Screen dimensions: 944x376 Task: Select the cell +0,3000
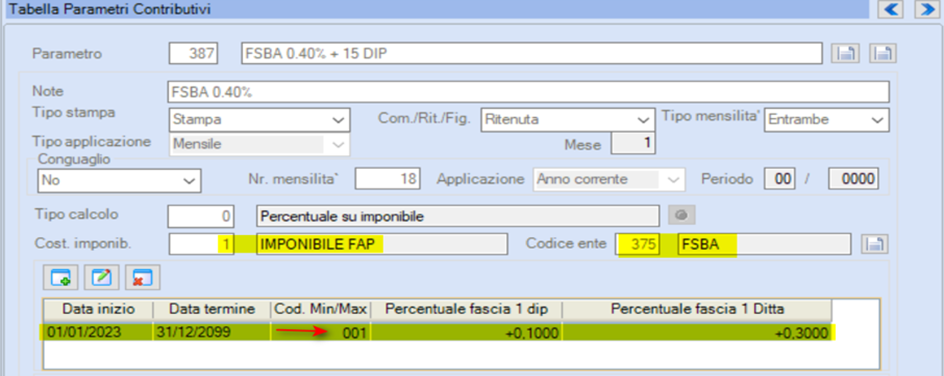697,332
